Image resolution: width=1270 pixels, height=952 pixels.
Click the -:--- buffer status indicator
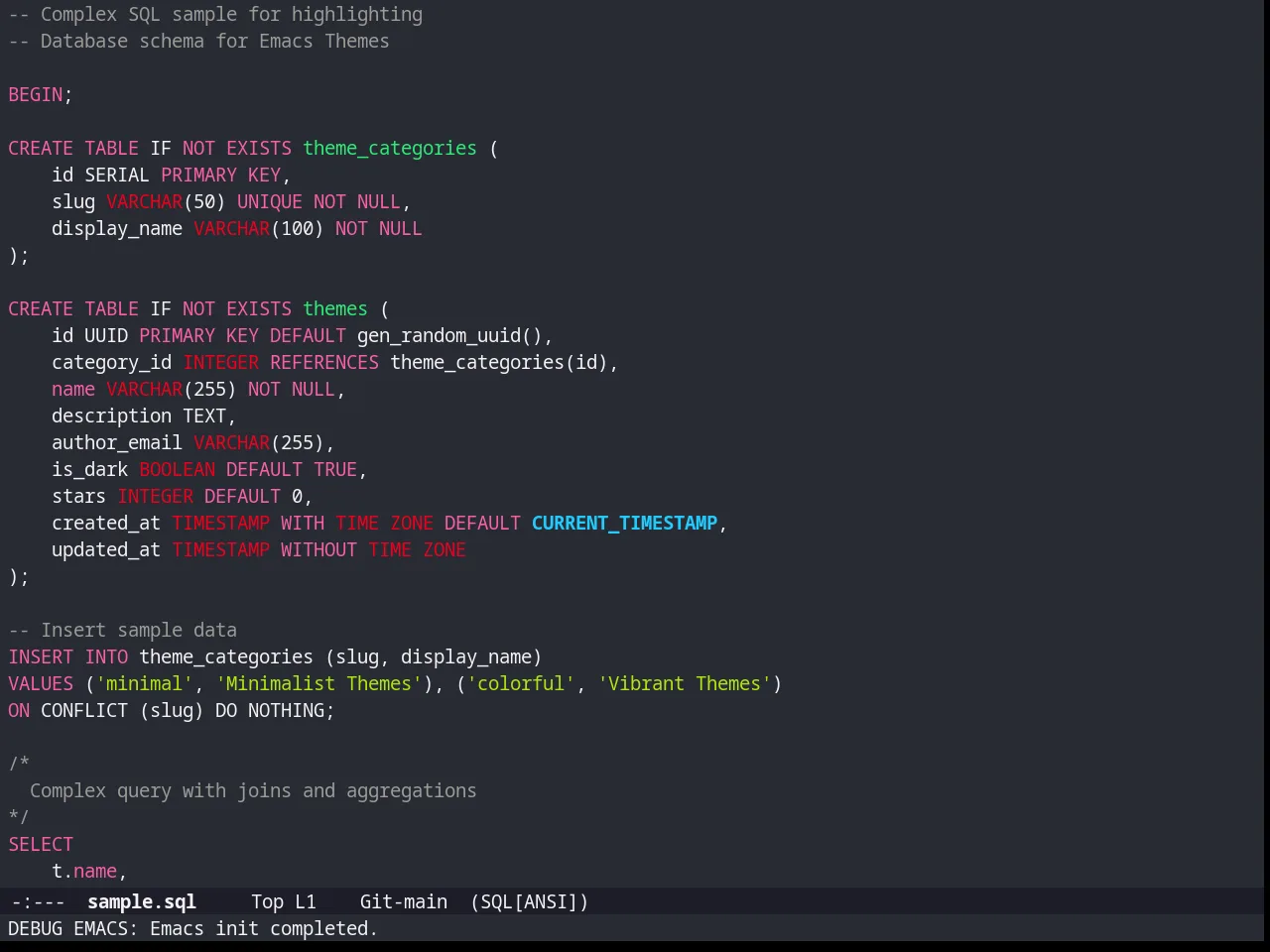point(38,901)
